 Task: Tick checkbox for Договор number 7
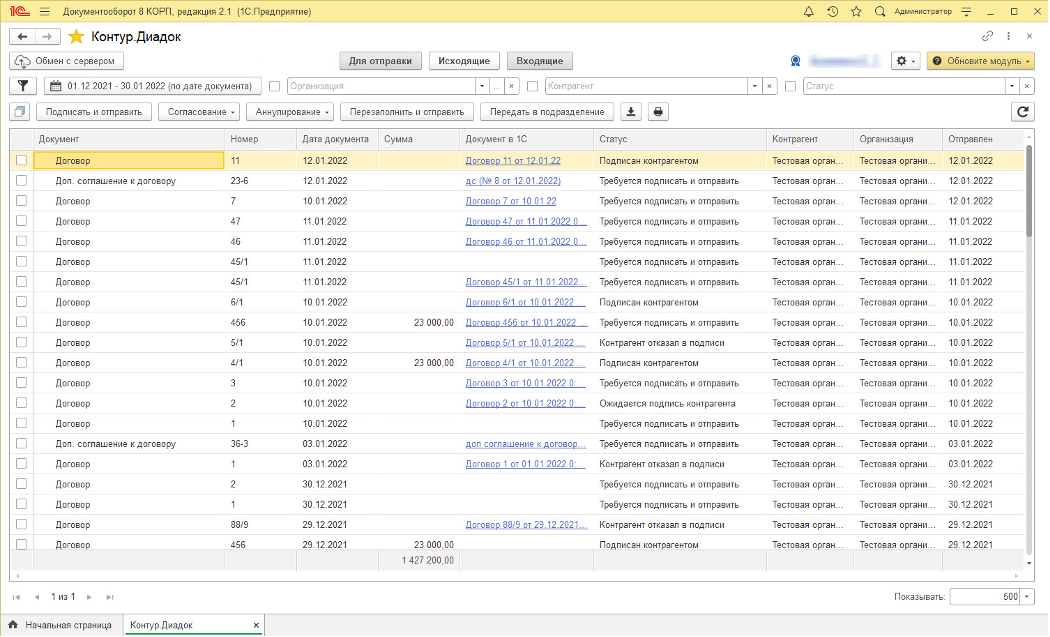pos(21,201)
